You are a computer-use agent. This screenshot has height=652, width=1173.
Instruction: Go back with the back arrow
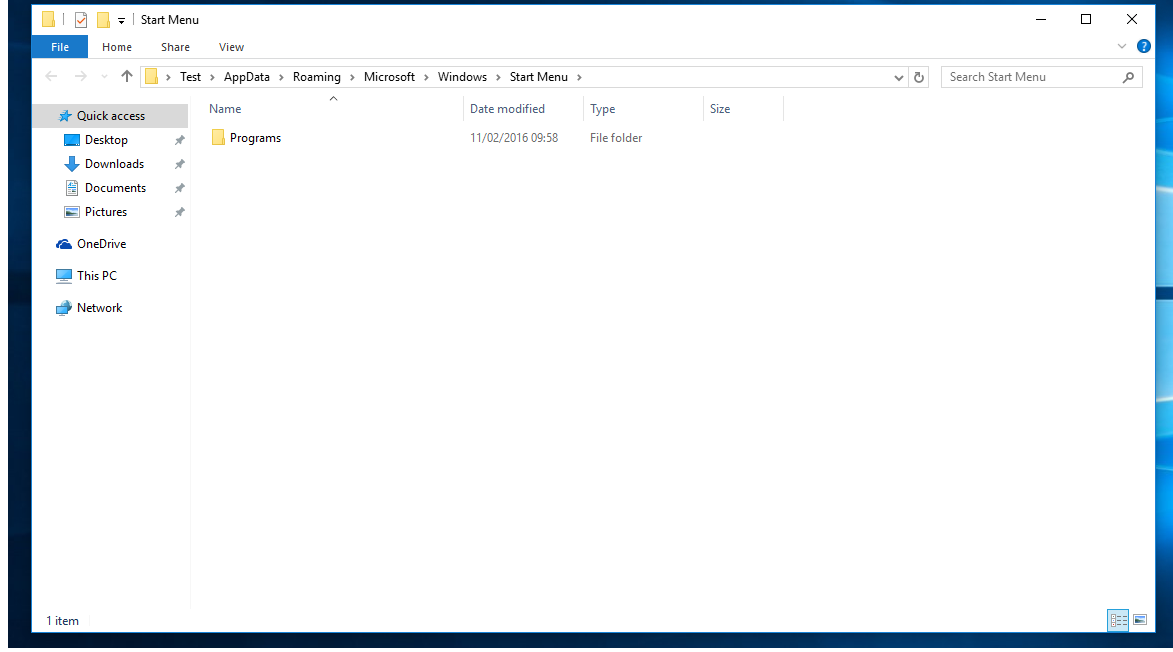coord(51,76)
